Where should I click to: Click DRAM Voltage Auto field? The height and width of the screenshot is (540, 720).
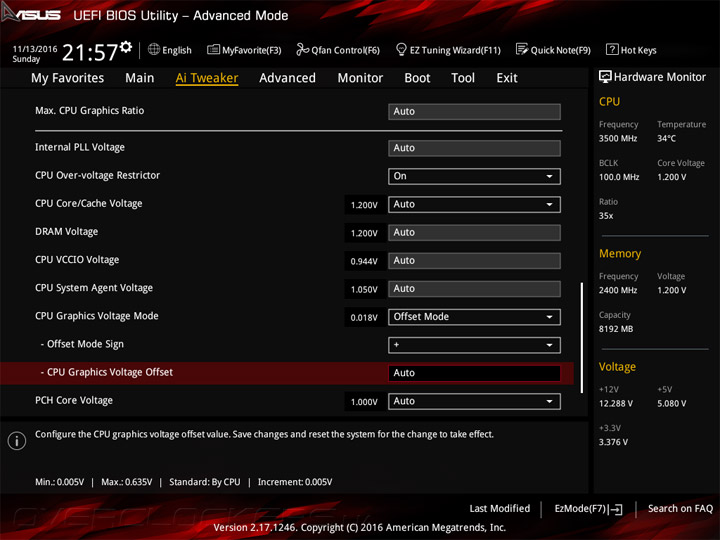click(474, 233)
